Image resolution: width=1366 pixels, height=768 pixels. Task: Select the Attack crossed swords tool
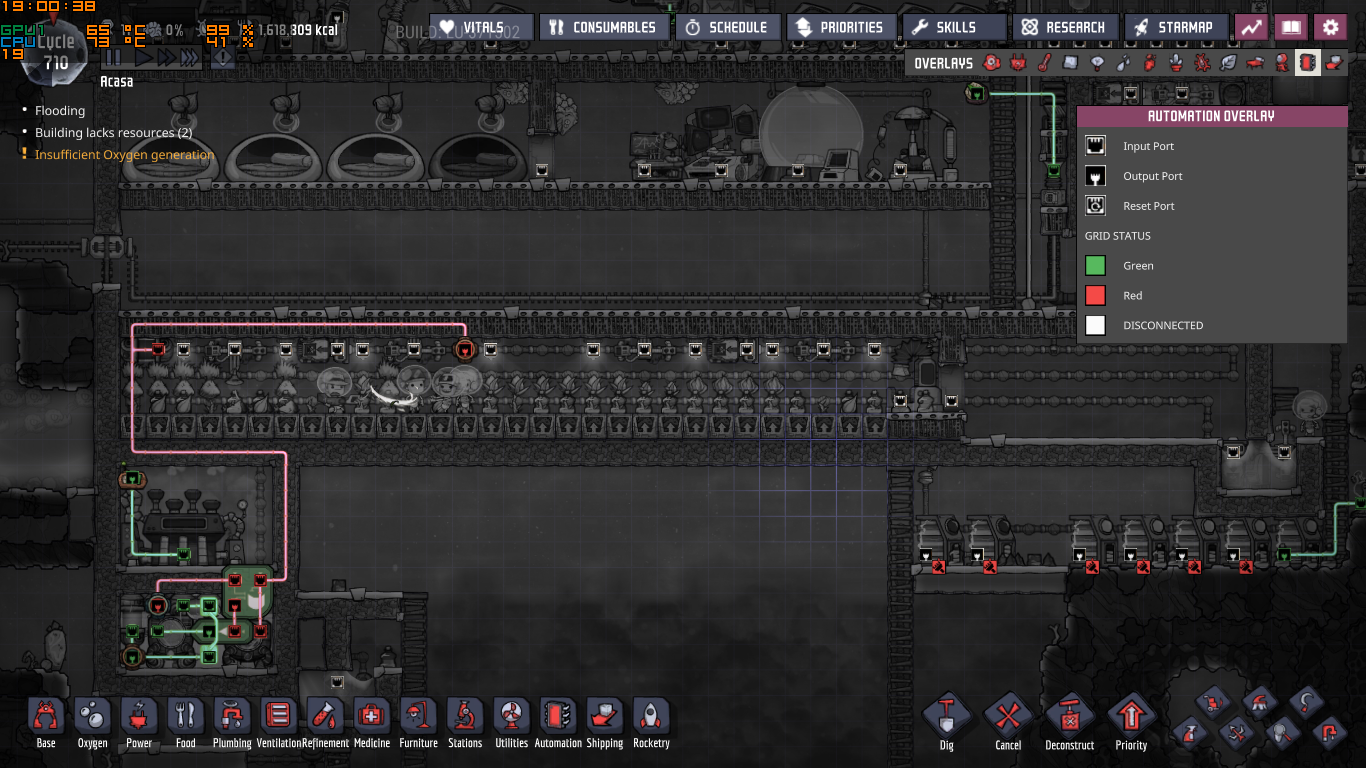pos(1236,733)
